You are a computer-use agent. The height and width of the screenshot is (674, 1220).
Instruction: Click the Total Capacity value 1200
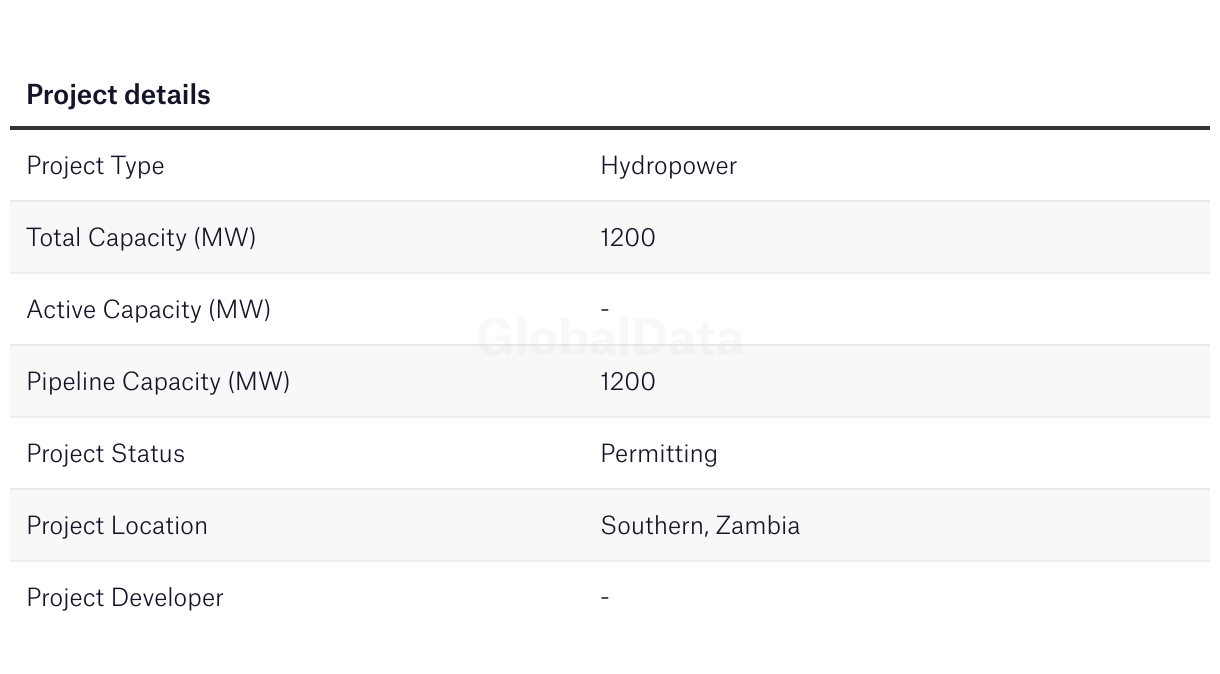[x=628, y=238]
